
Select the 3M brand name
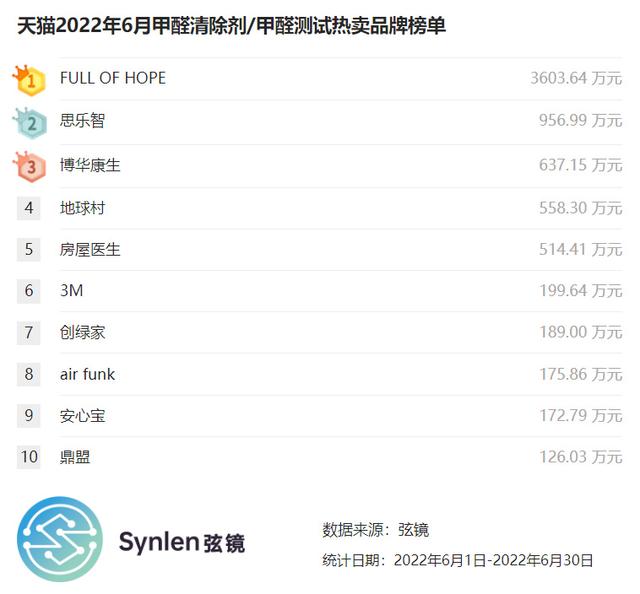[71, 291]
